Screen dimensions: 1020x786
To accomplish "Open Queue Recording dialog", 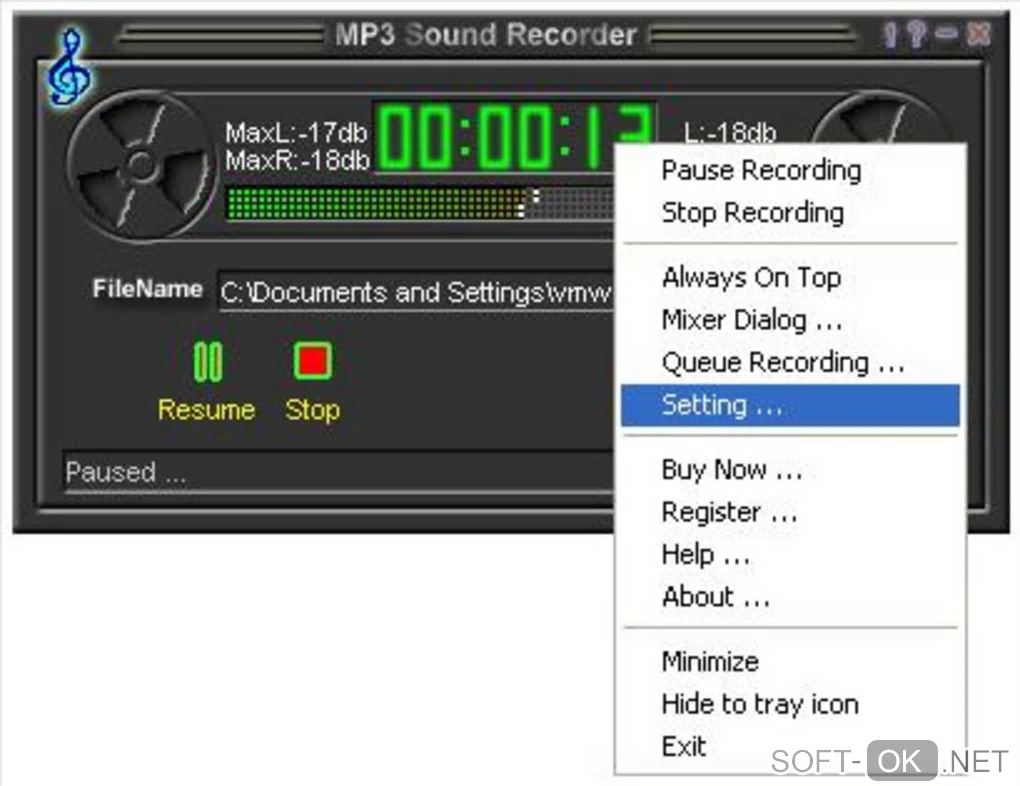I will coord(790,362).
